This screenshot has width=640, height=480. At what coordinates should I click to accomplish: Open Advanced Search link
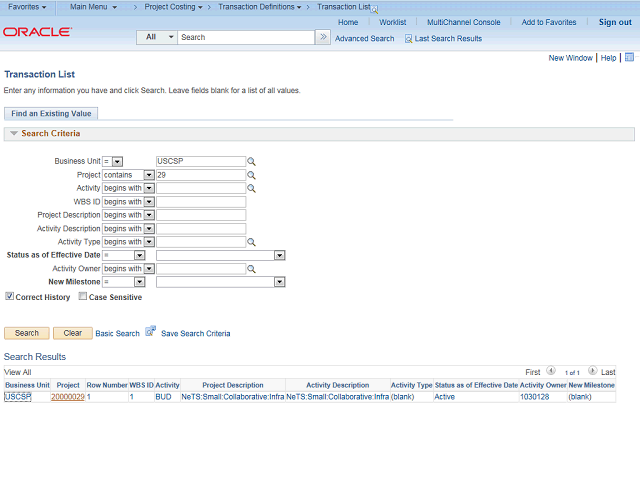(x=364, y=39)
